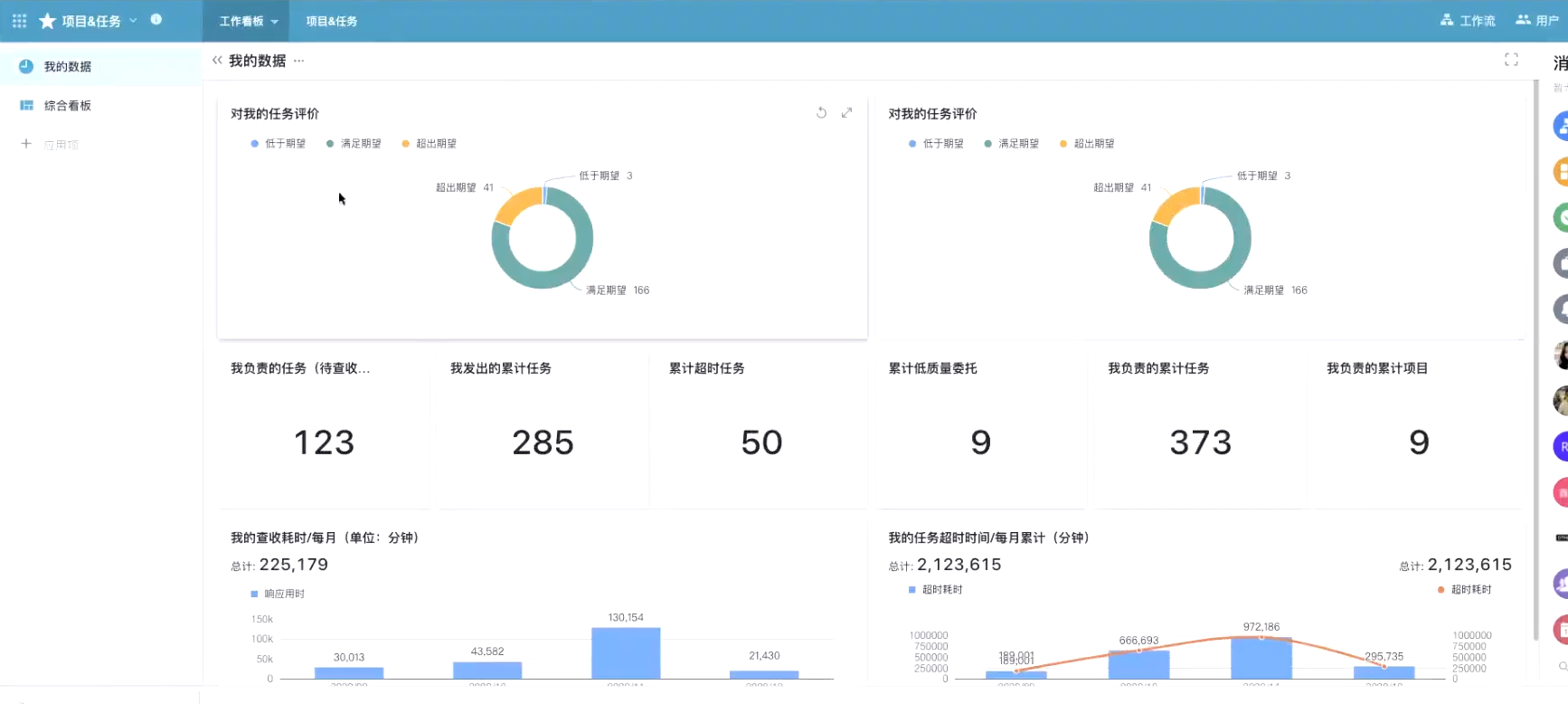This screenshot has width=1568, height=704.
Task: Toggle 满足期望 legend in left chart
Action: (x=354, y=144)
